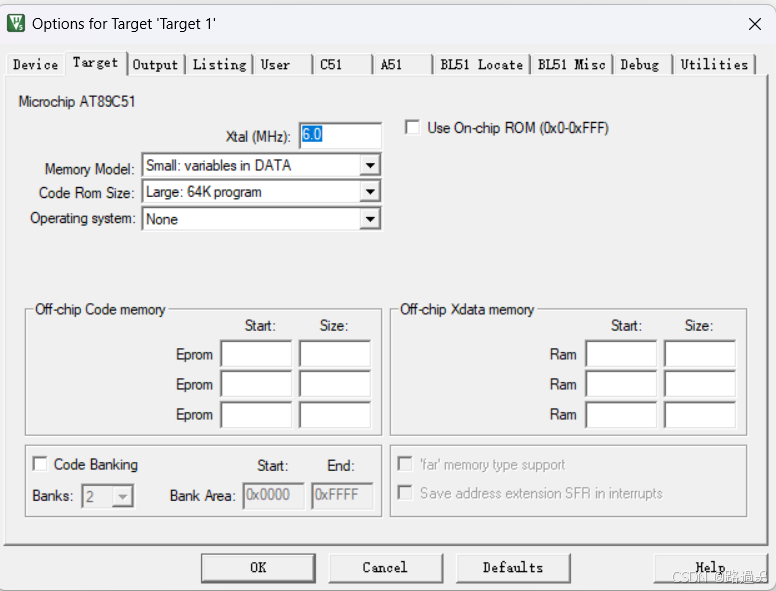Screen dimensions: 776x591
Task: Open the Output tab
Action: 155,64
